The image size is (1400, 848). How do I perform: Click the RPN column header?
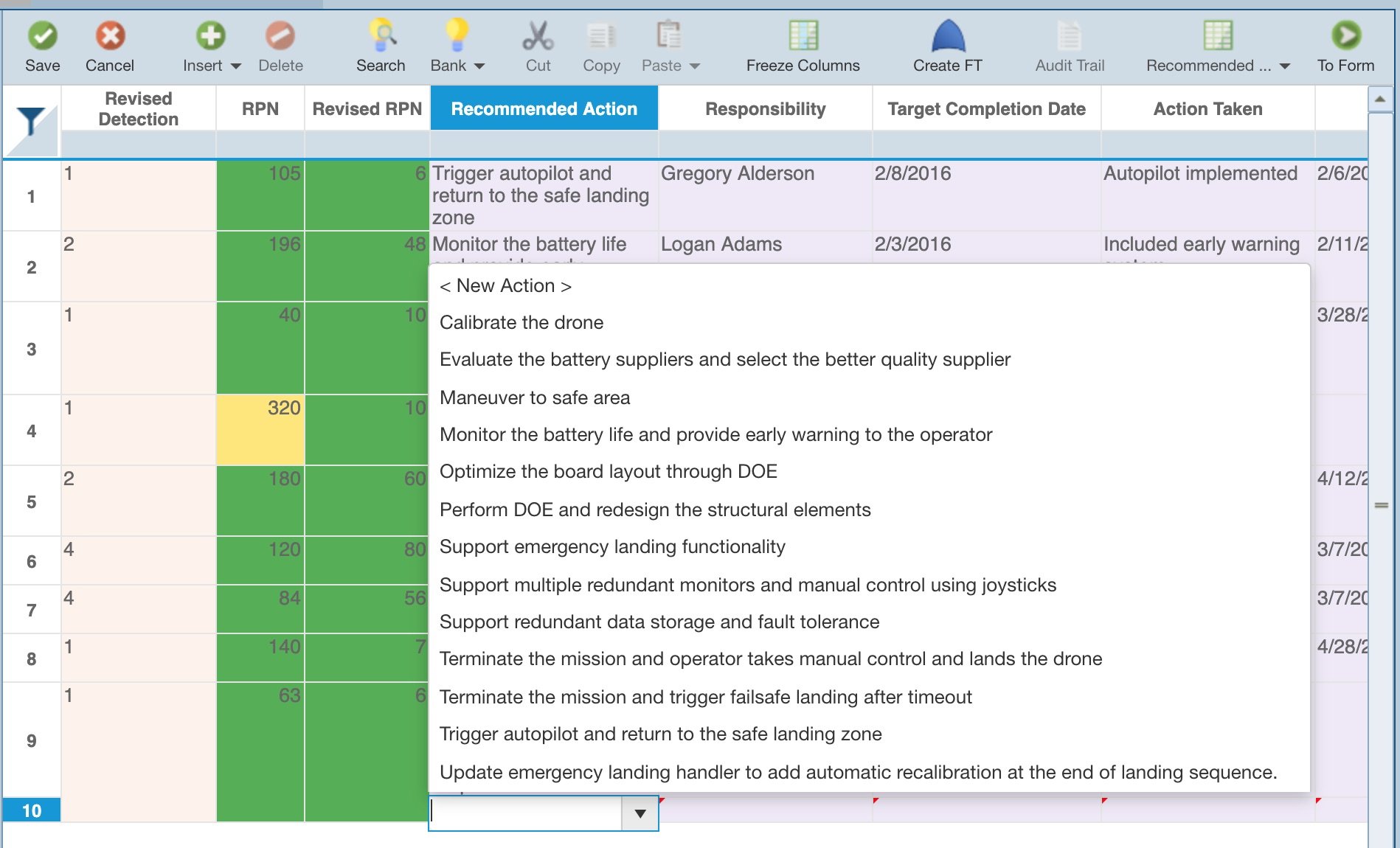coord(260,108)
